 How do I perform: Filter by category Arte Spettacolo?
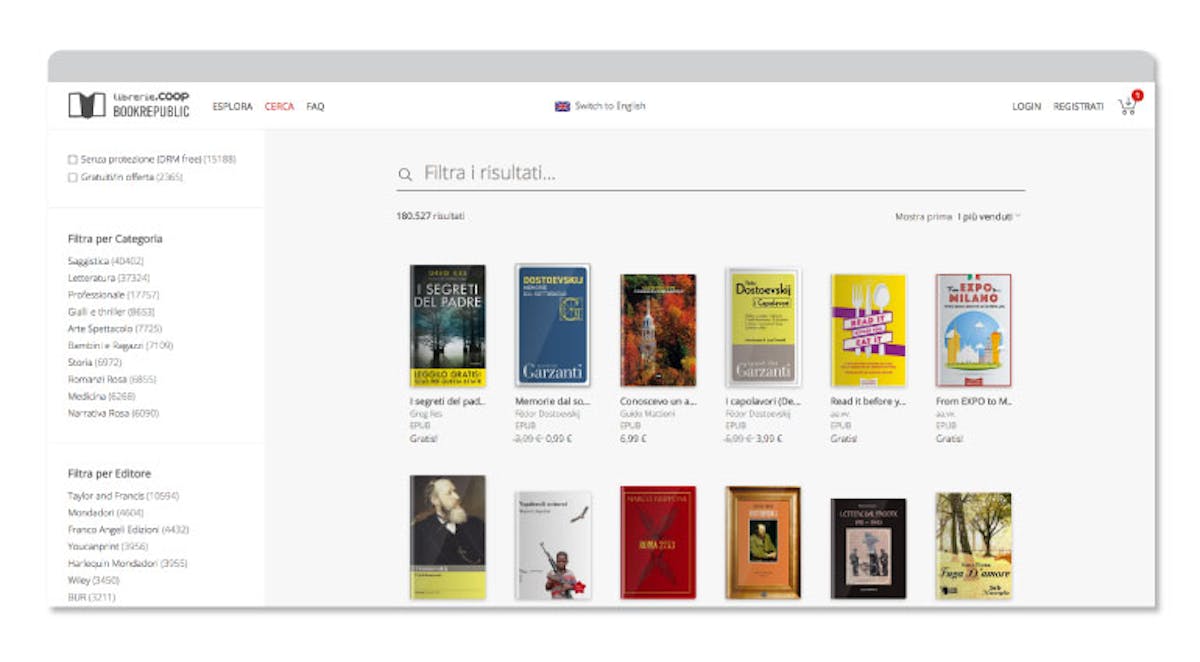coord(115,329)
